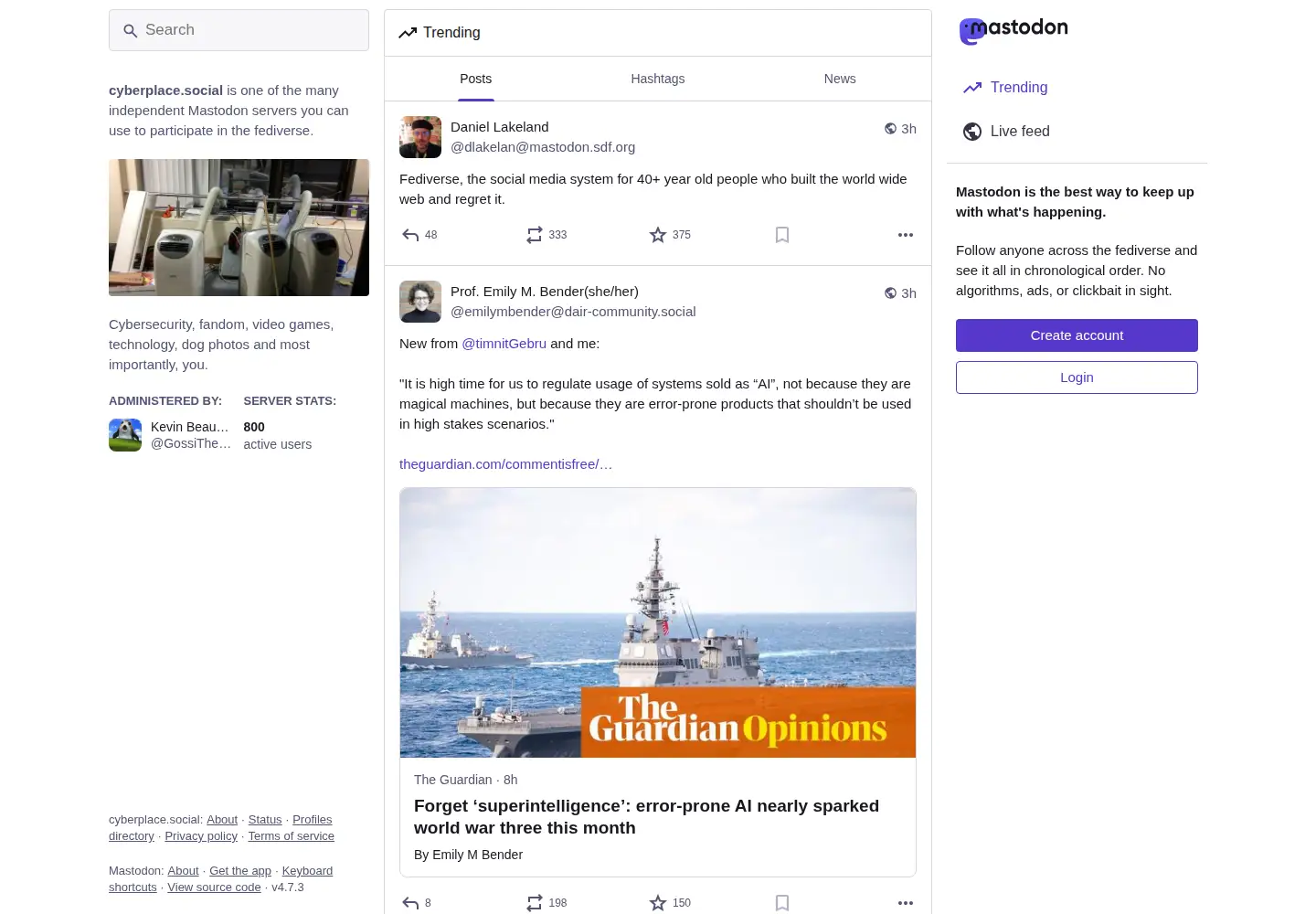
Task: Bookmark Daniel Lakeland's post
Action: (782, 235)
